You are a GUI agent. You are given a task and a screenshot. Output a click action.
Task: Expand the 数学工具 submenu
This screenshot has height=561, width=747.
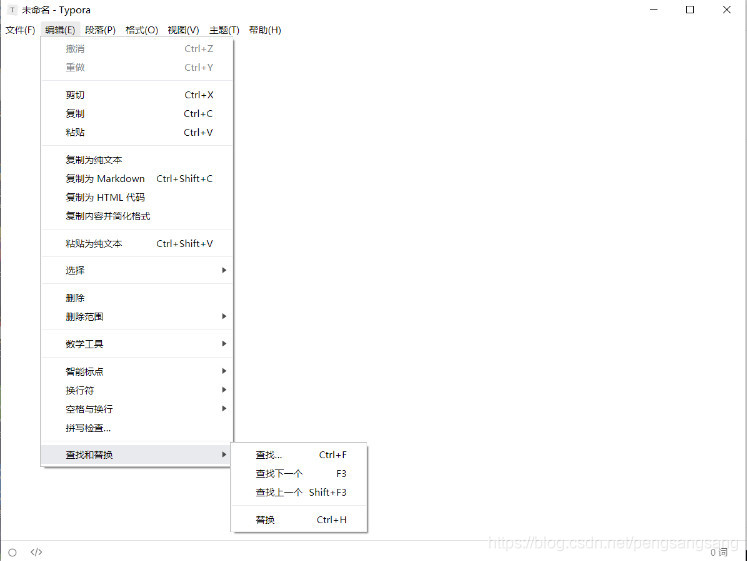tap(137, 344)
